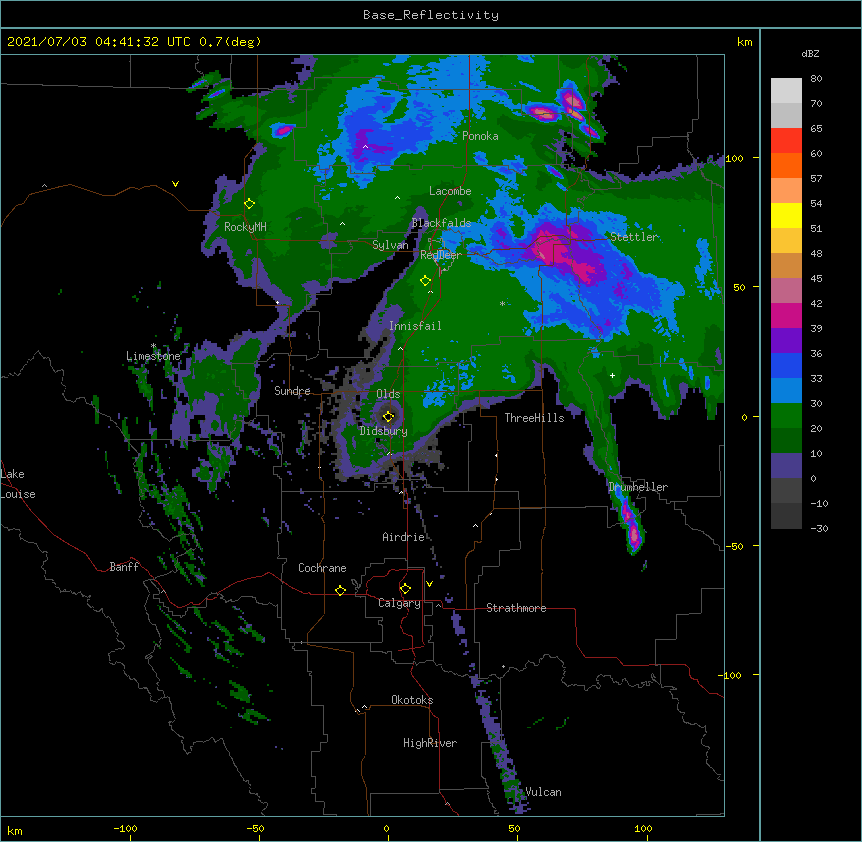Click the Sundre label
This screenshot has height=842, width=862.
point(292,391)
